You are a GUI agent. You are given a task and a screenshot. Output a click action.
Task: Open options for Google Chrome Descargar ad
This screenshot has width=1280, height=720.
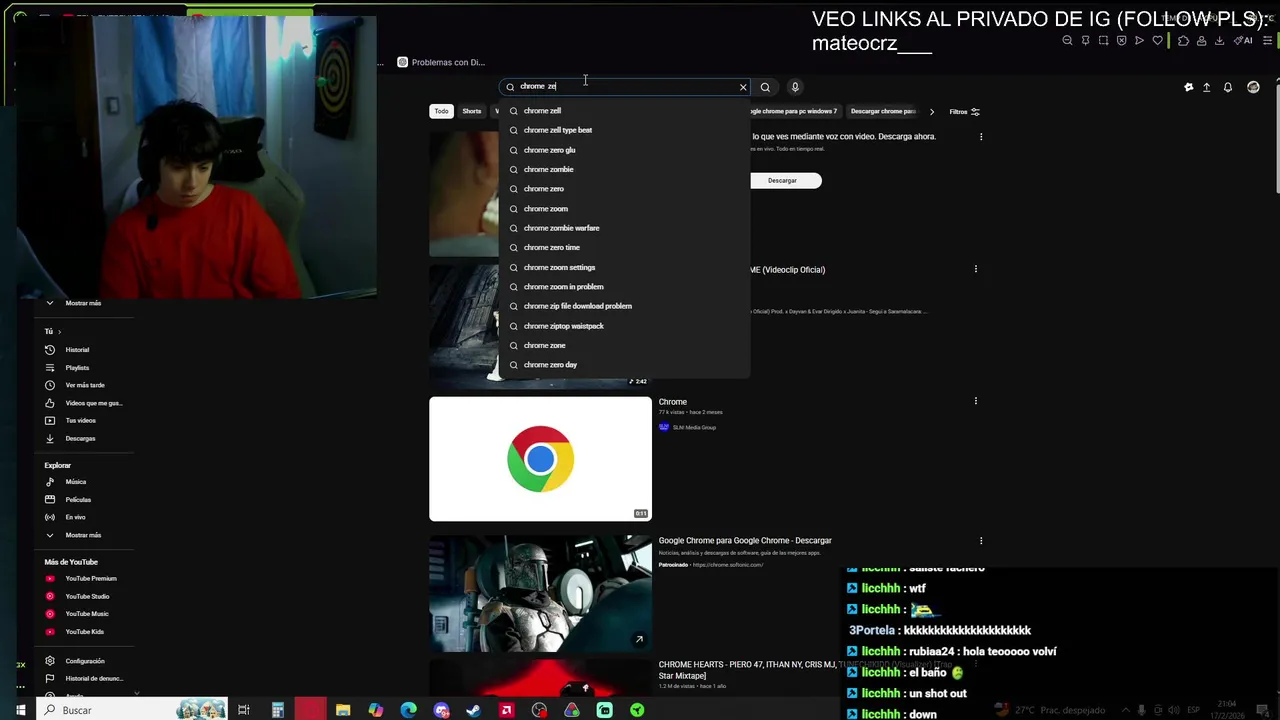[981, 541]
